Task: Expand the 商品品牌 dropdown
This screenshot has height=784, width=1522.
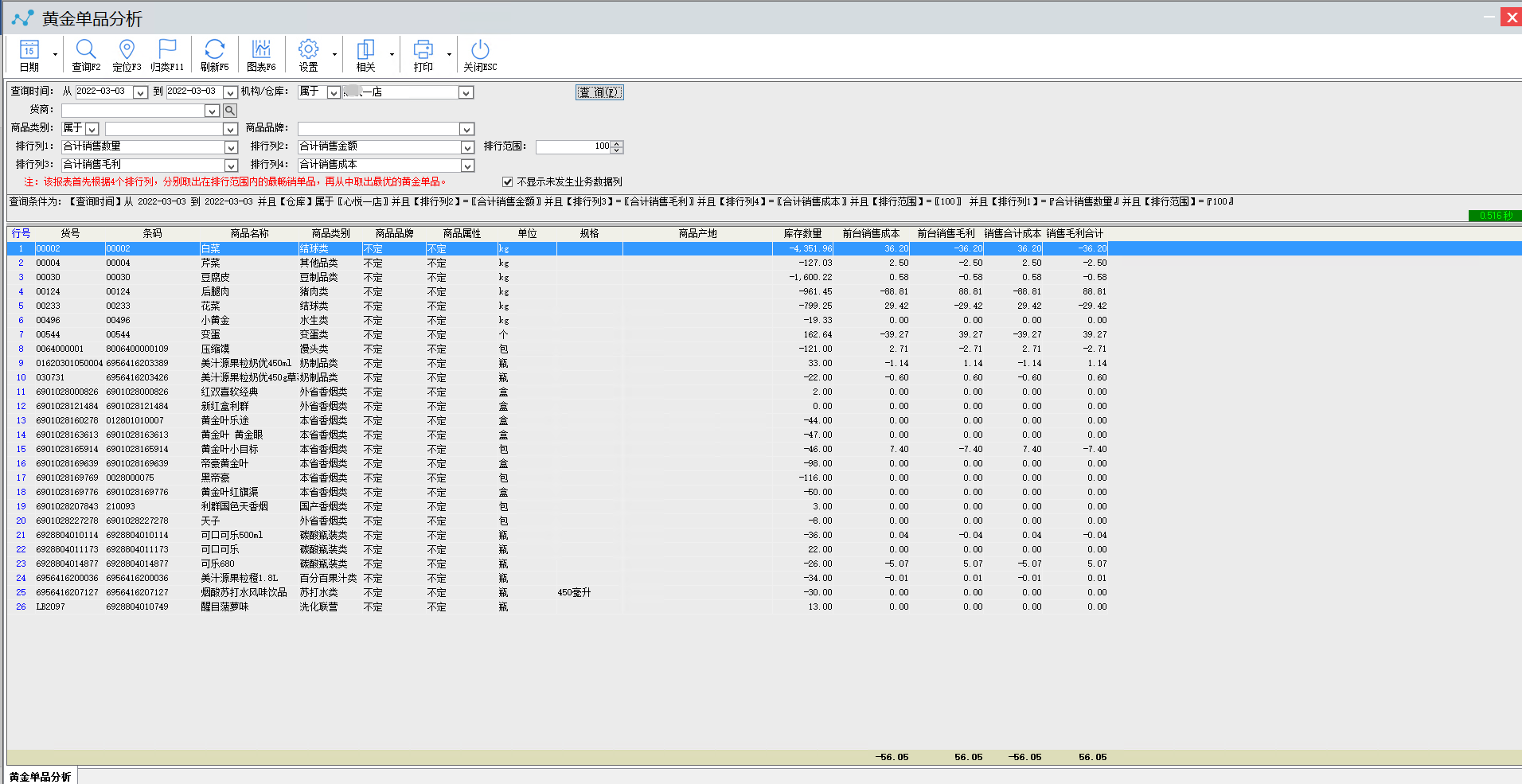Action: [466, 129]
